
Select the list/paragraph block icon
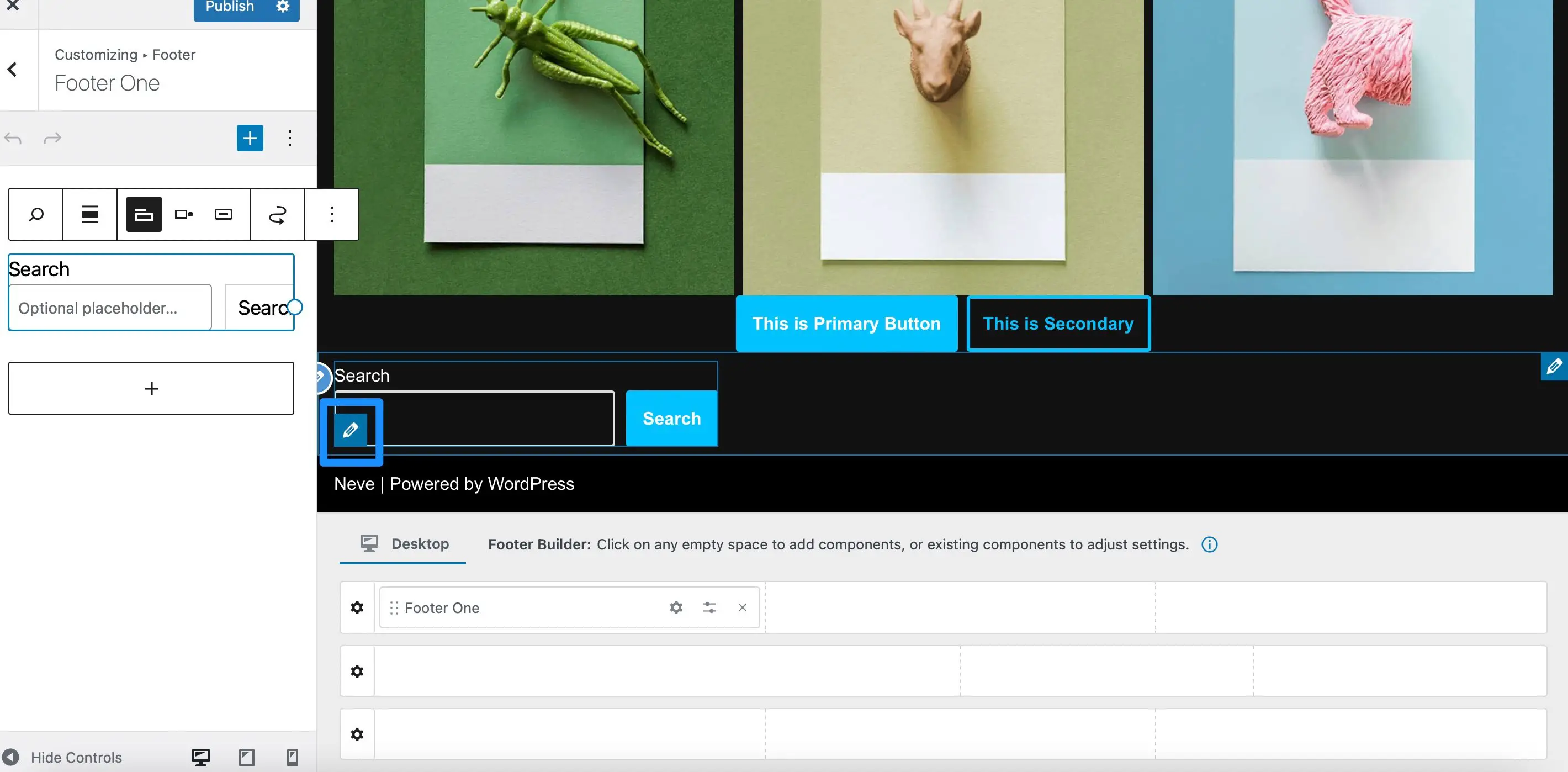89,213
